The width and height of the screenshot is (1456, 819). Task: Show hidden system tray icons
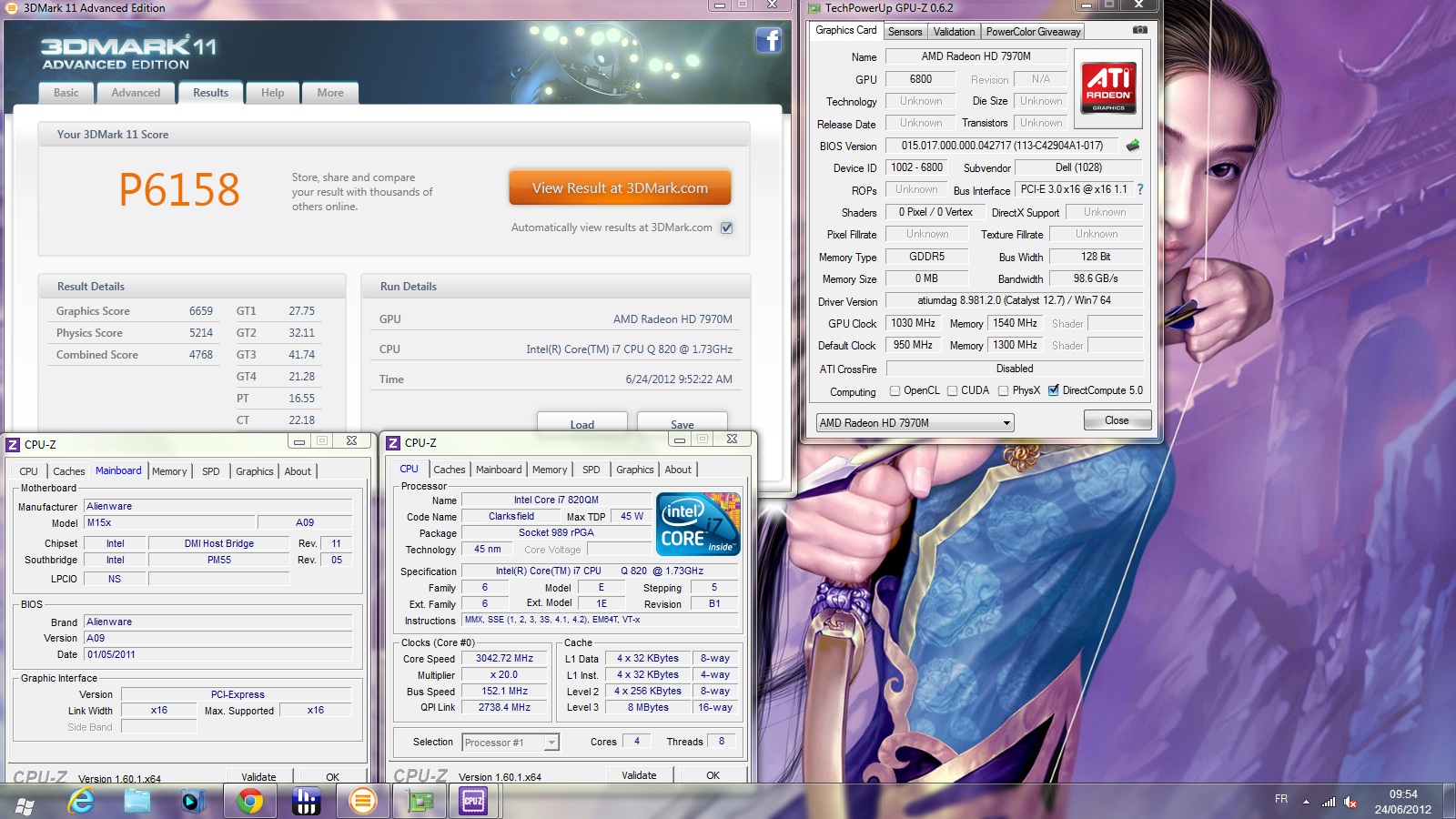(x=1306, y=802)
